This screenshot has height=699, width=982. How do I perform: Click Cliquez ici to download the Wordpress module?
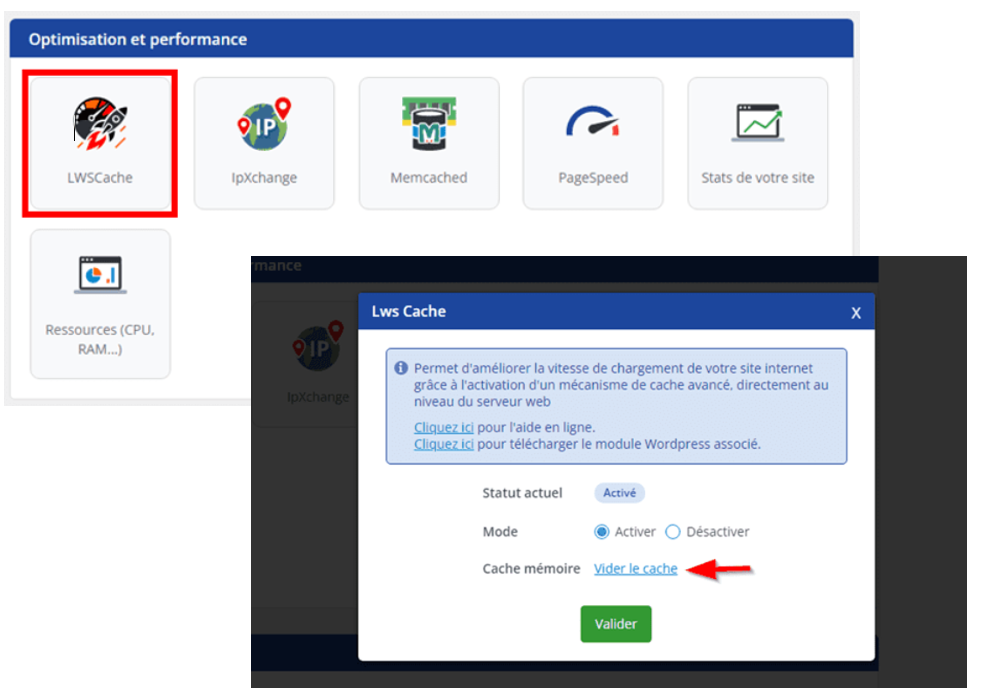tap(443, 444)
